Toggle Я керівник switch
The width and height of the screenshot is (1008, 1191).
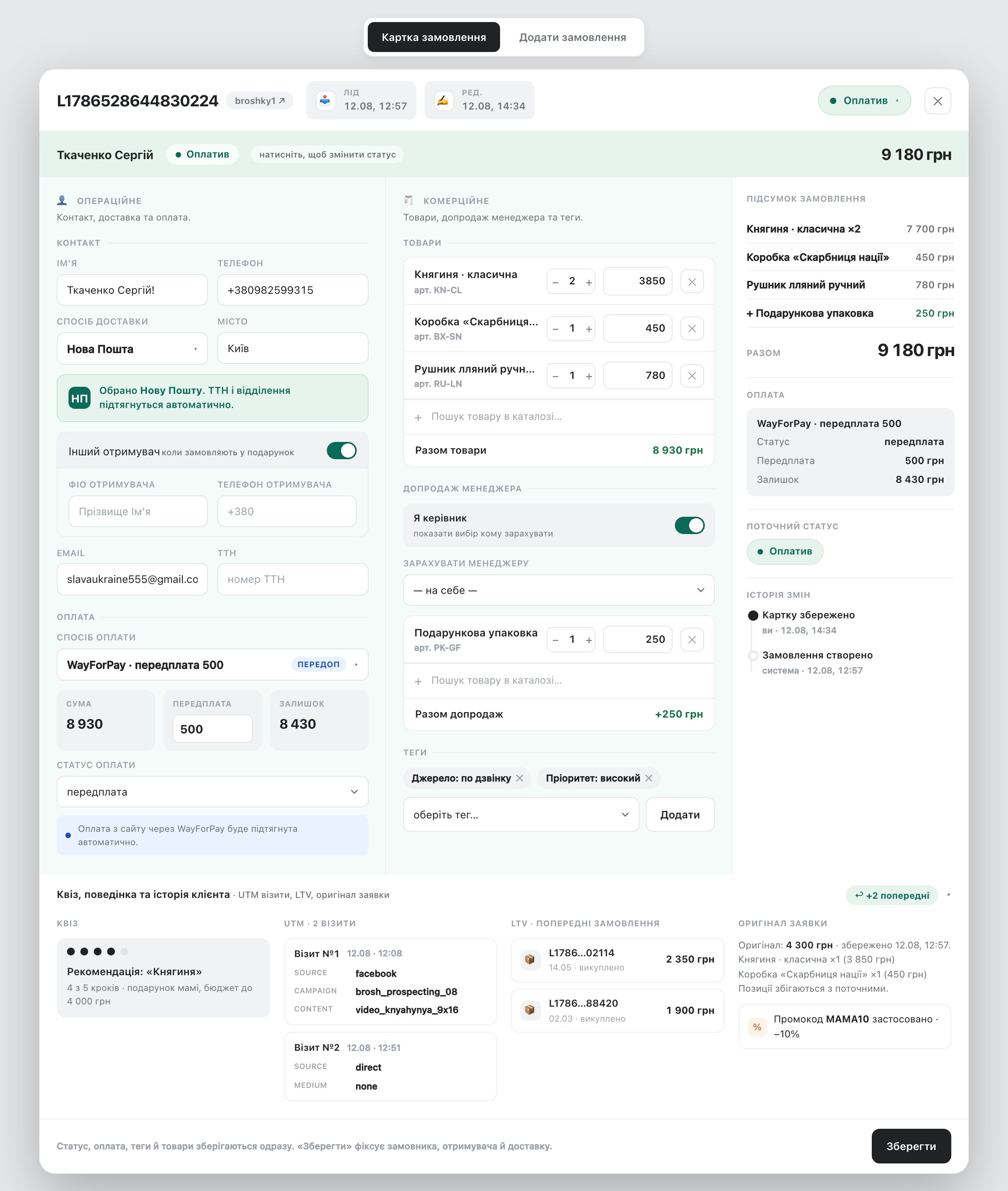689,525
